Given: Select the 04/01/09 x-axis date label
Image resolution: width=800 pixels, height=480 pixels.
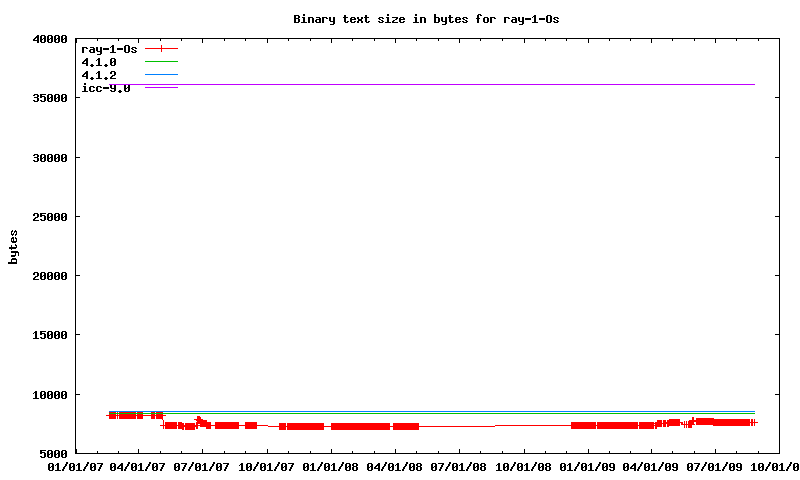Looking at the screenshot, I should click(x=652, y=466).
